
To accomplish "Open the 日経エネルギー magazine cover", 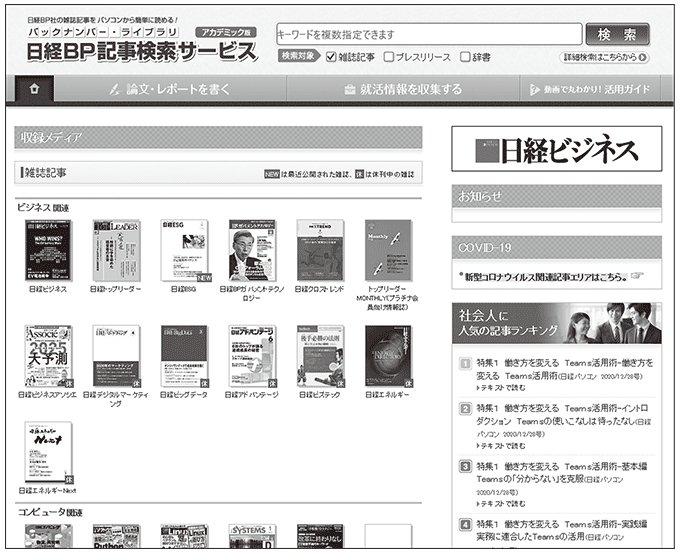I will tap(388, 356).
